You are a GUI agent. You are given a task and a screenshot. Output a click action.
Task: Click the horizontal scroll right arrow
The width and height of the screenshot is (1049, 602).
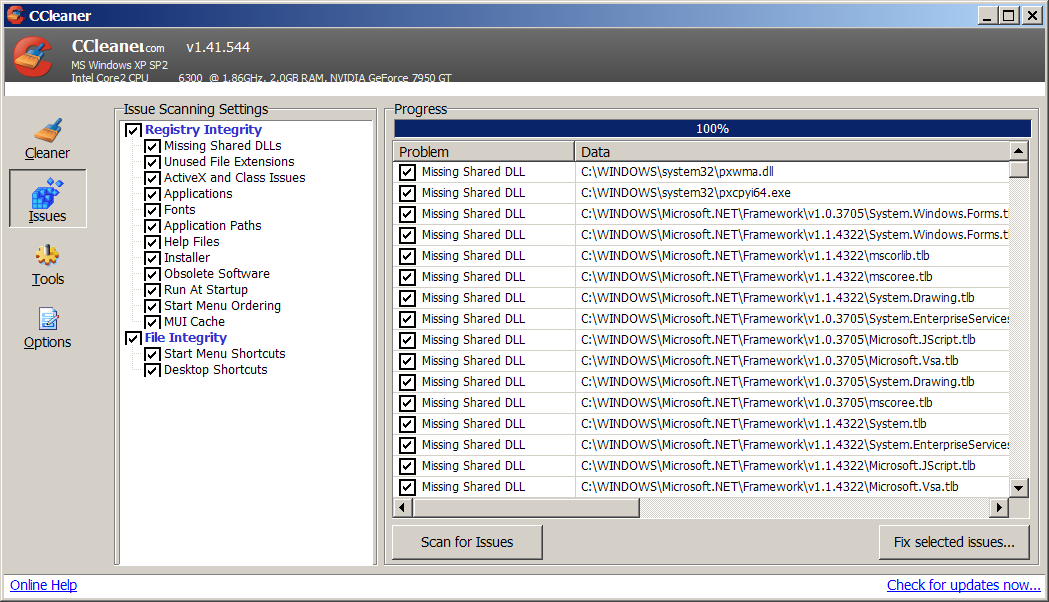tap(999, 508)
